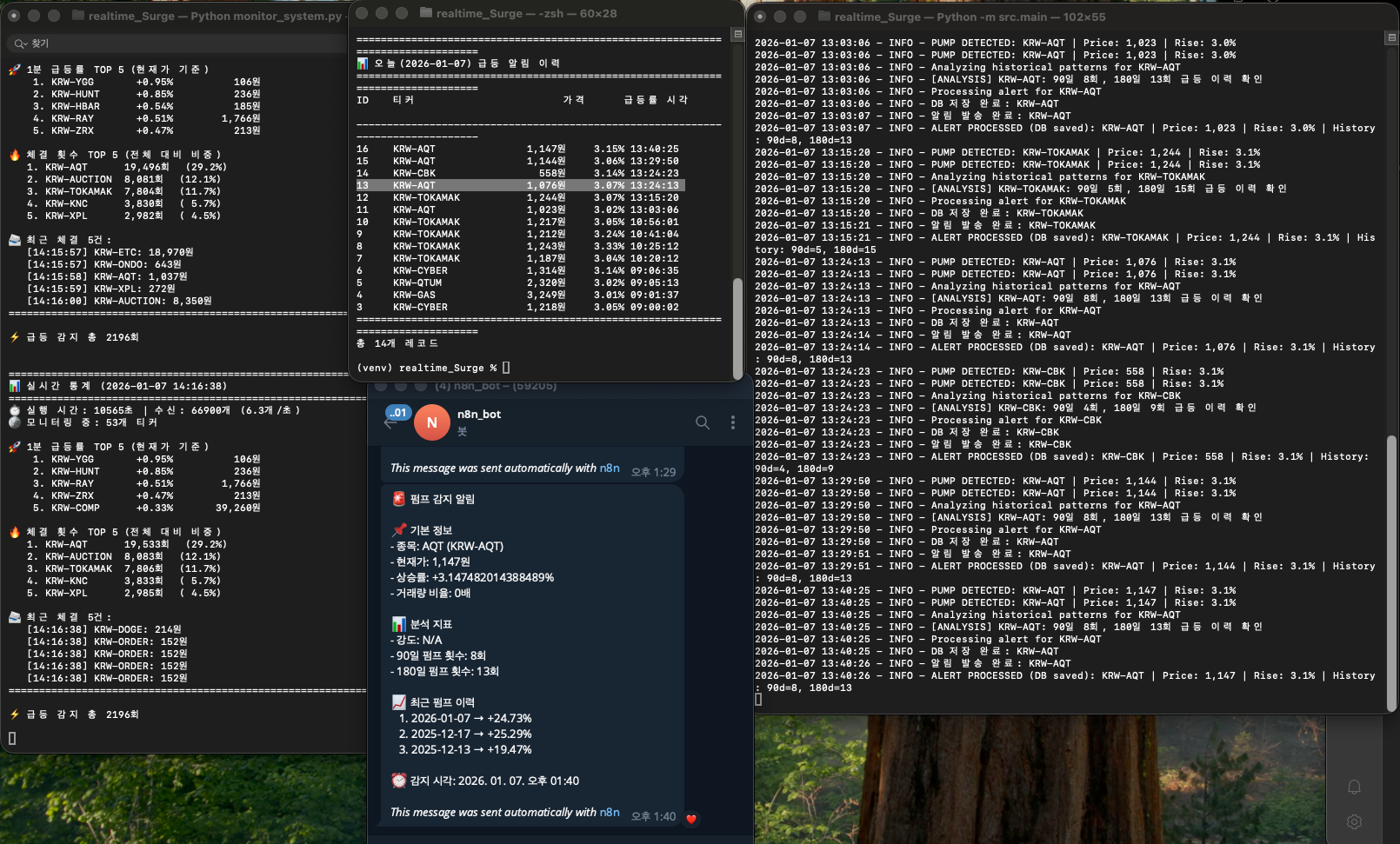Focus the 찾기 search field in the monitor terminal

tap(174, 43)
